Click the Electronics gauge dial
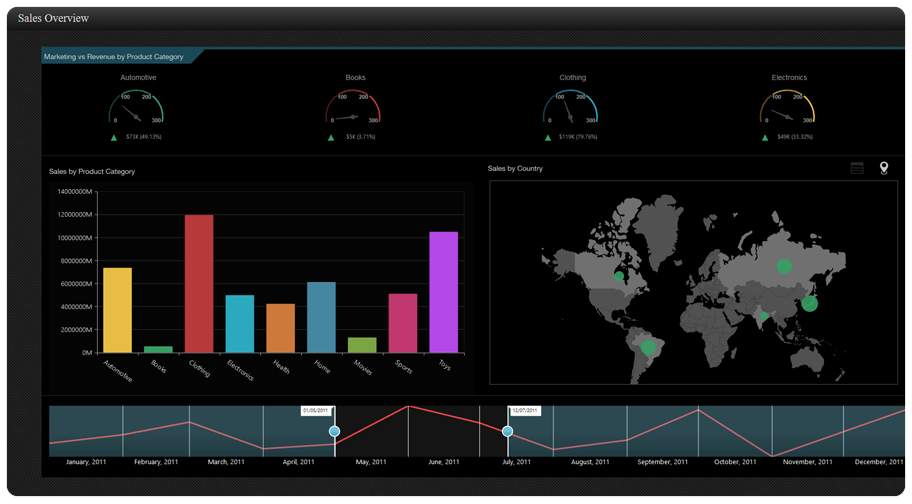 tap(789, 107)
